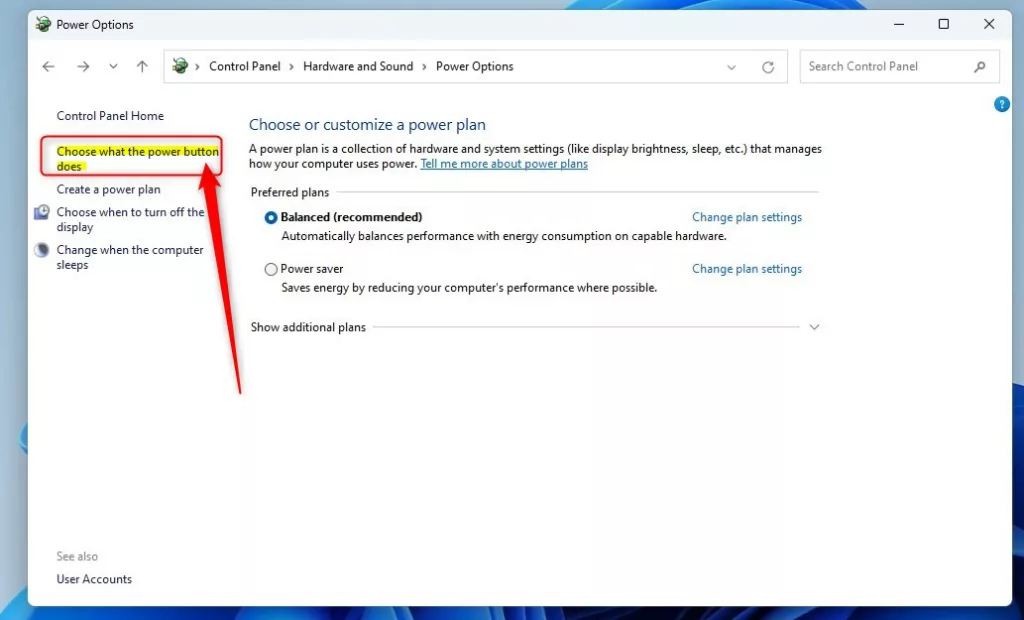Screen dimensions: 1024x620
Task: Click the Power Options title bar icon
Action: [43, 24]
